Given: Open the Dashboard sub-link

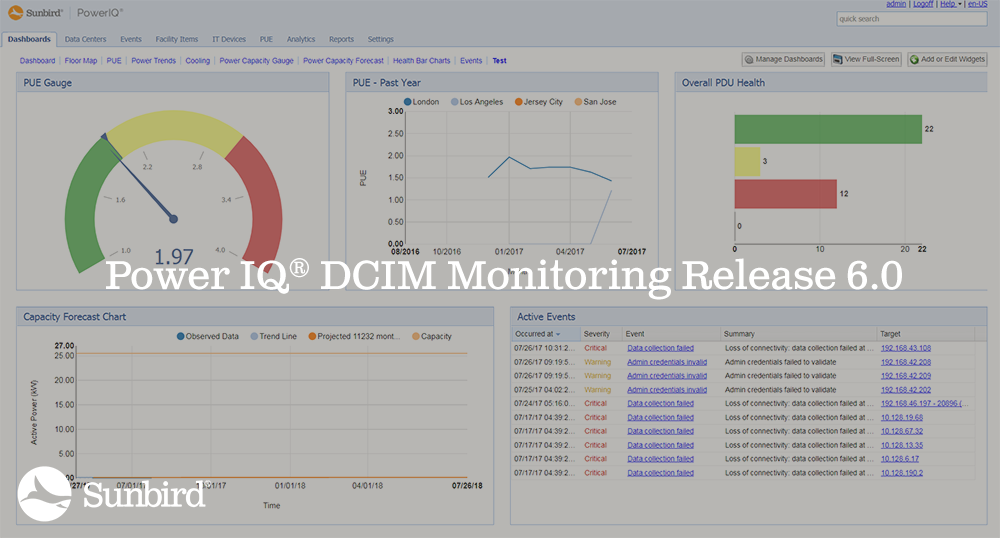Looking at the screenshot, I should (37, 61).
